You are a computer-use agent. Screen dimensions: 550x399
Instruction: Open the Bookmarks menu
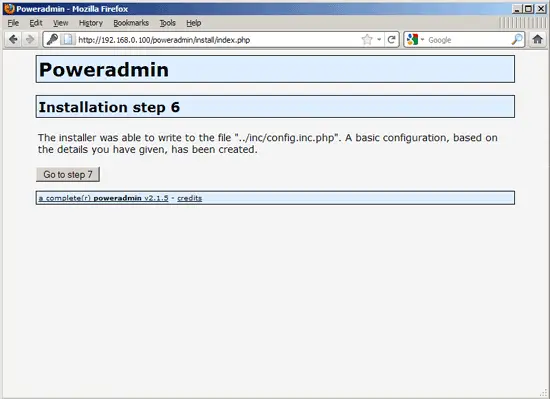131,23
